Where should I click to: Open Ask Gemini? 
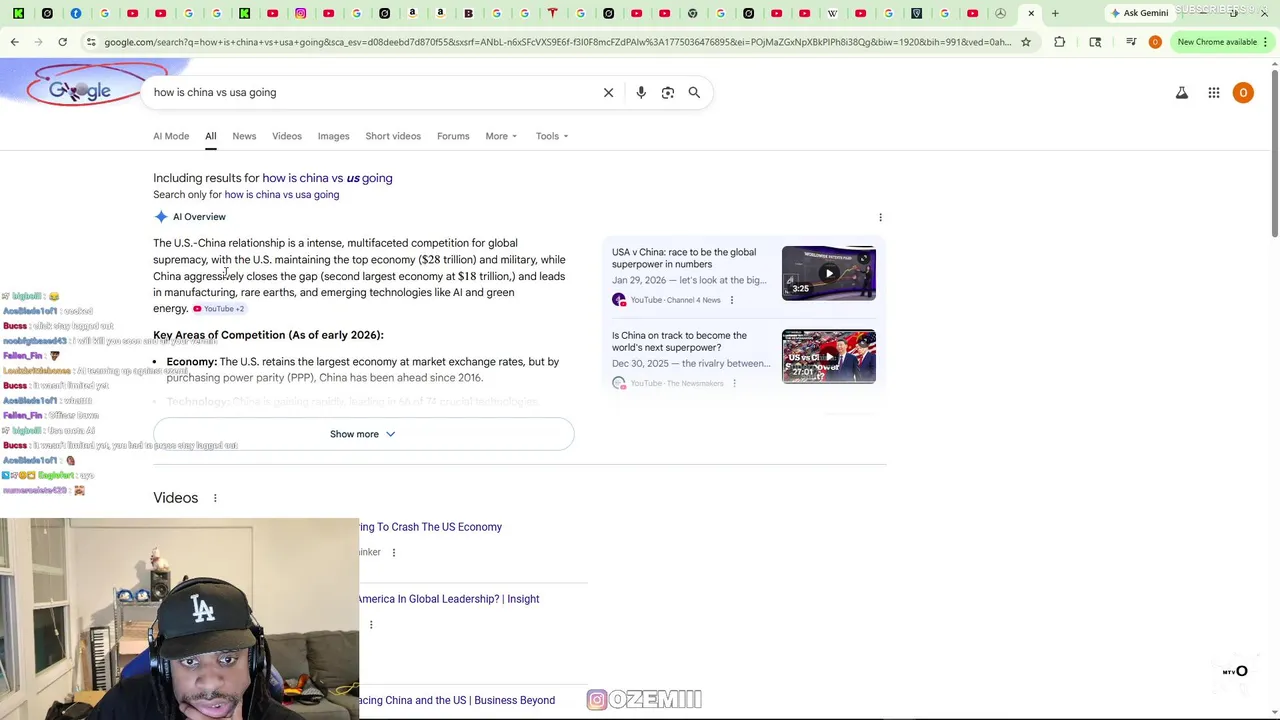[1139, 13]
